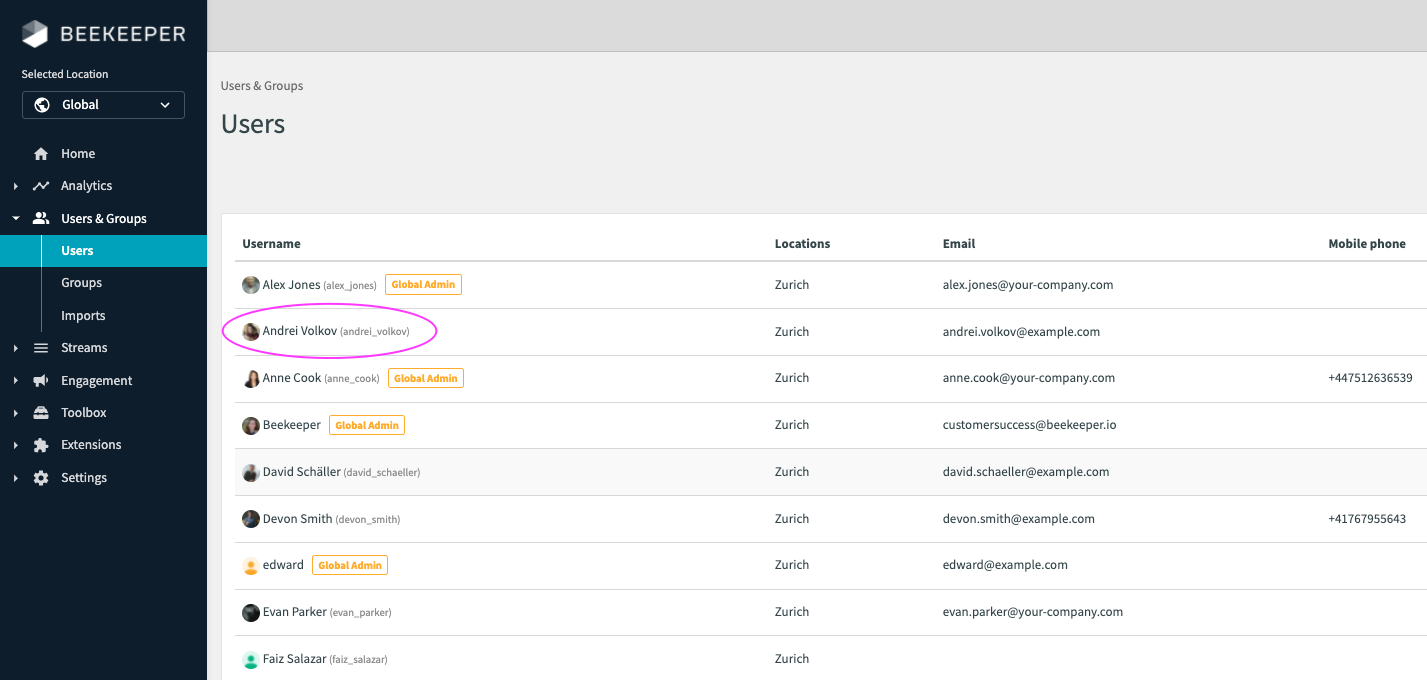Click the Engagement megaphone icon
The image size is (1427, 680).
[x=40, y=380]
